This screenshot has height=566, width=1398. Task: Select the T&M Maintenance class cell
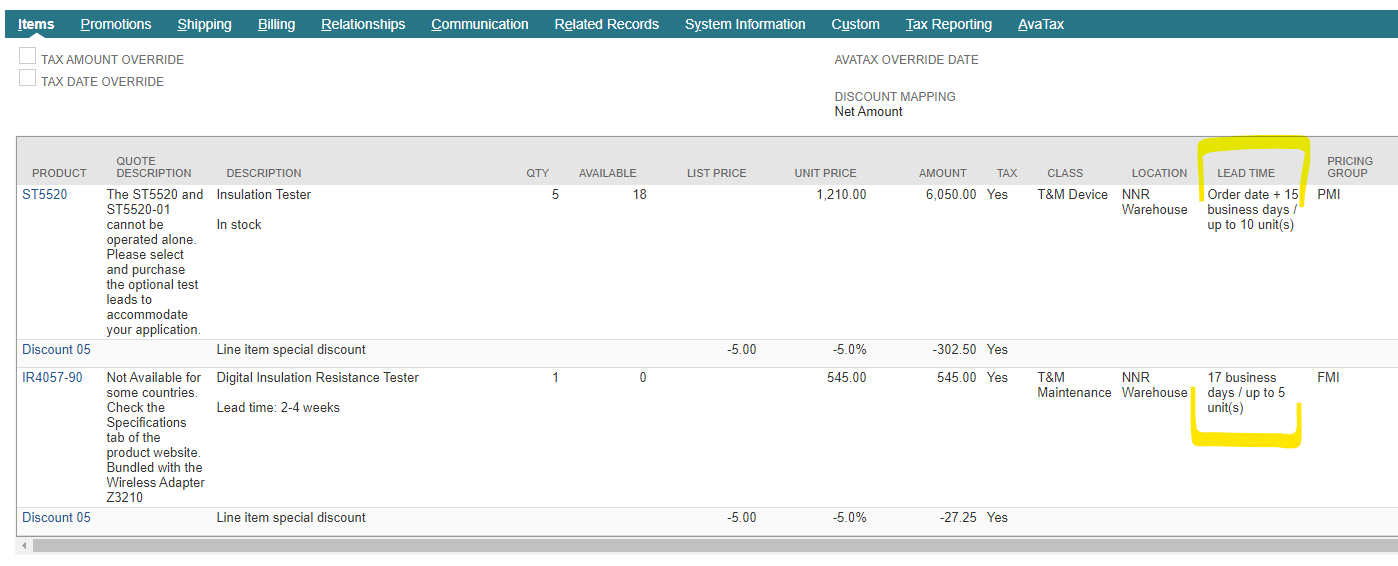click(x=1074, y=385)
